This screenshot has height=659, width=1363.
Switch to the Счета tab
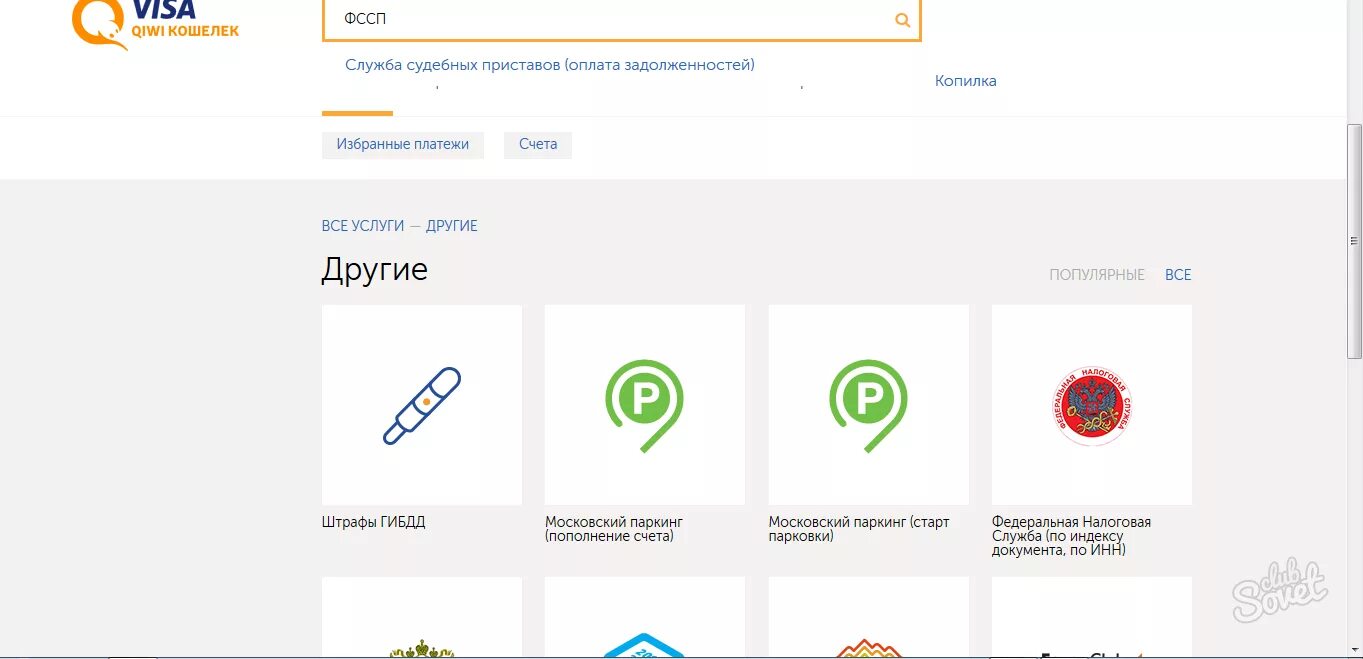tap(538, 144)
